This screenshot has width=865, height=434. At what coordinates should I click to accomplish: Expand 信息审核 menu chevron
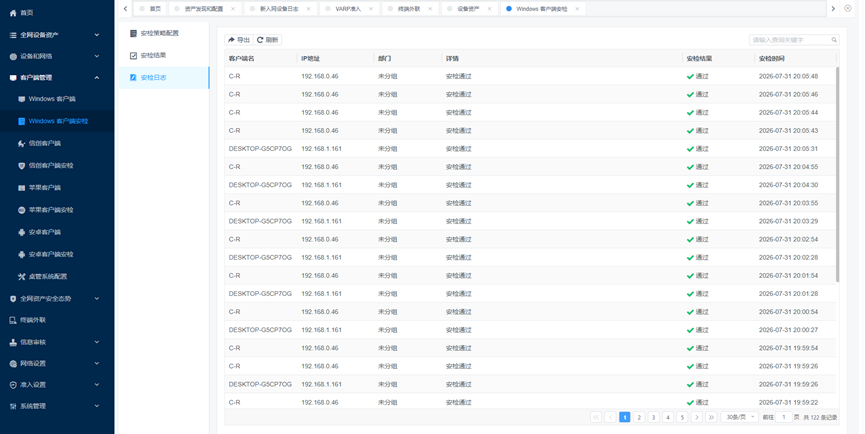pos(97,342)
